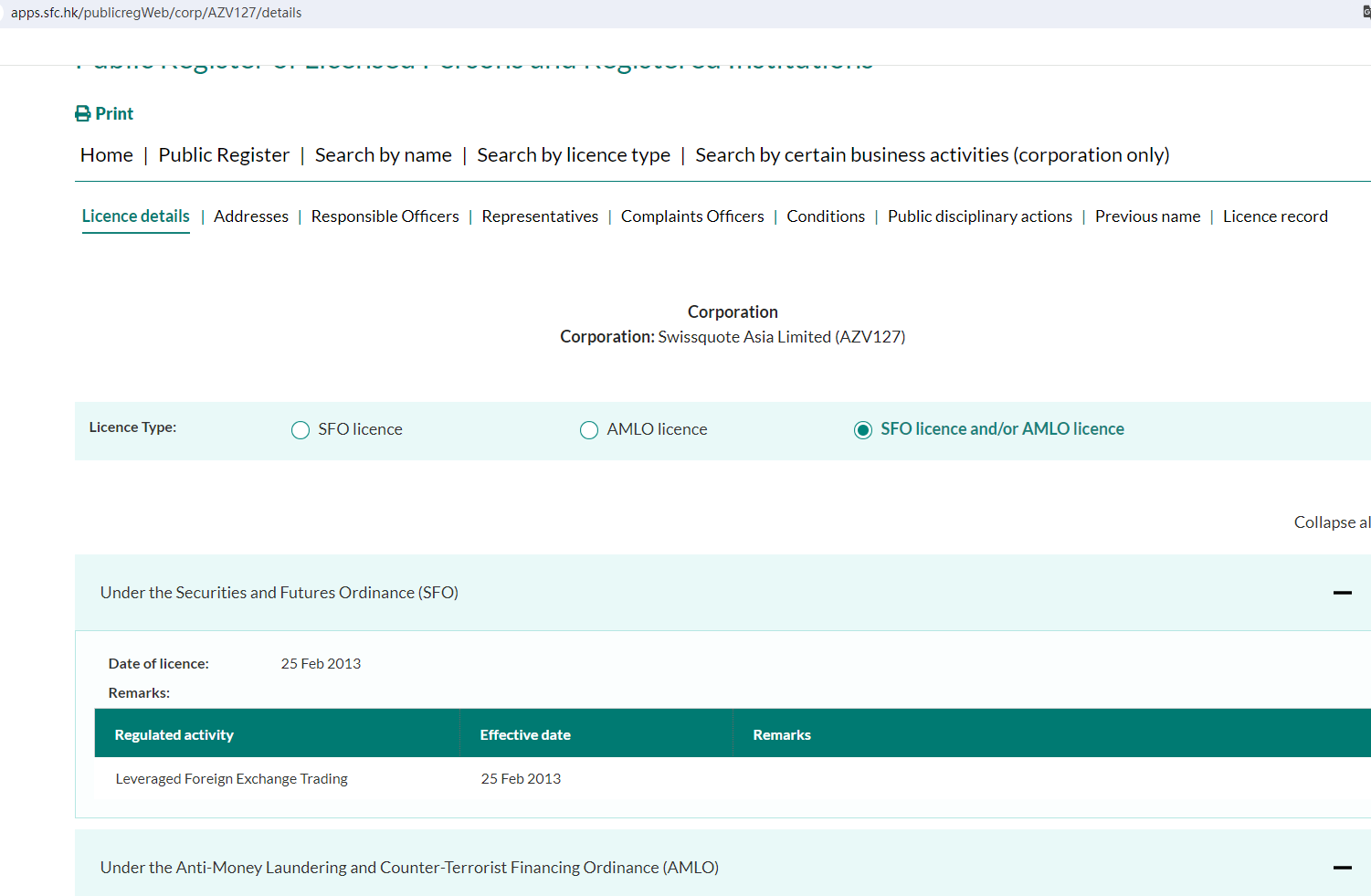
Task: Choose SFO licence and/or AMLO licence option
Action: tap(863, 430)
